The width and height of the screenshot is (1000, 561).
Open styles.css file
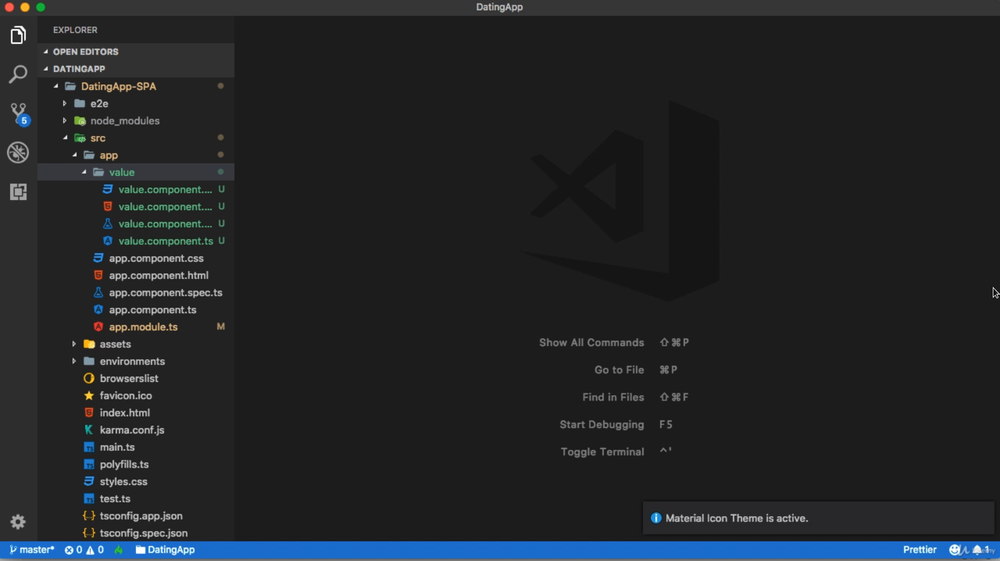(x=123, y=482)
